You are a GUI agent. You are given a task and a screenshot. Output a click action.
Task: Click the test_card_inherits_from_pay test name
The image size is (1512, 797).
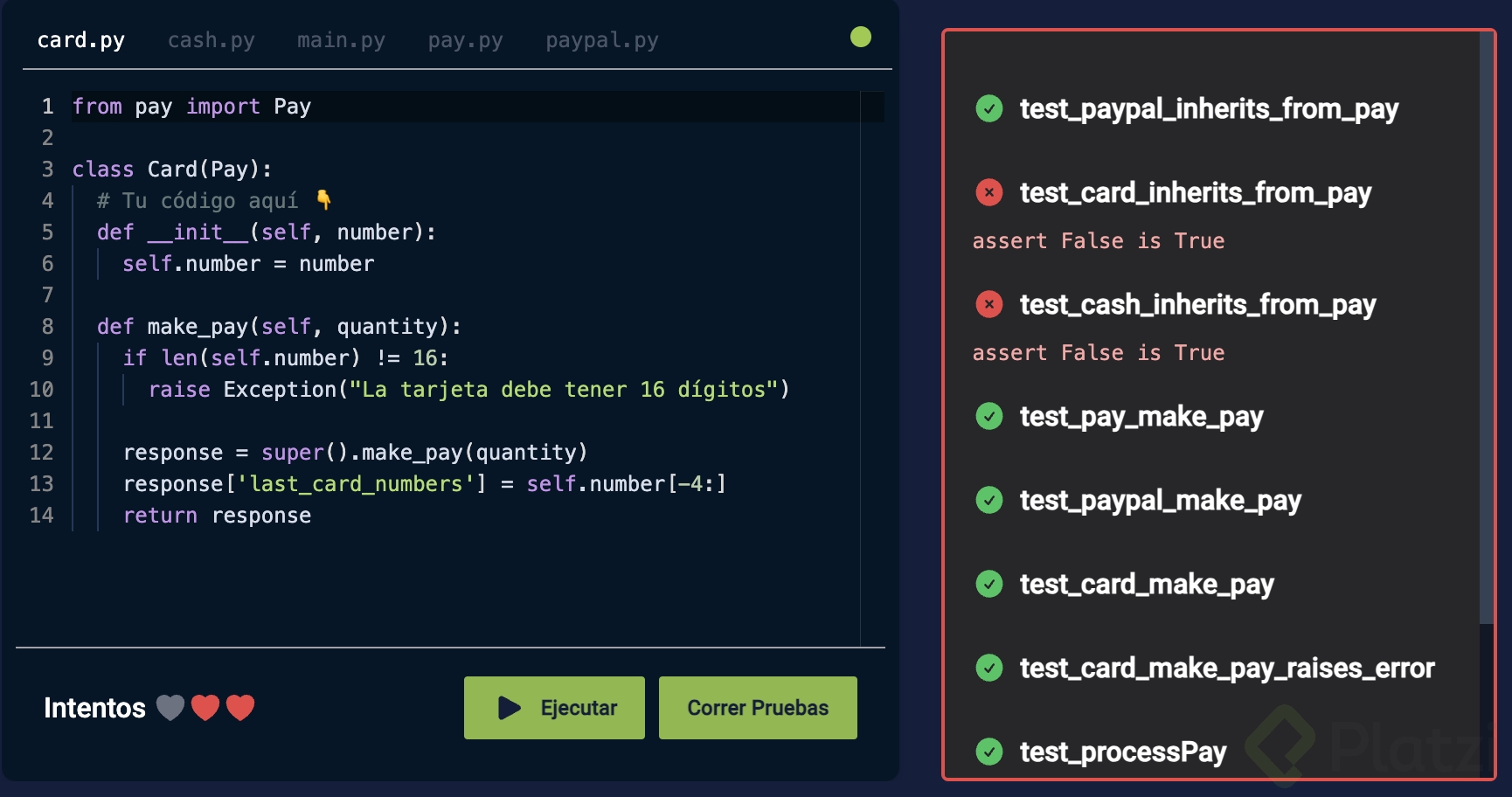coord(1195,192)
